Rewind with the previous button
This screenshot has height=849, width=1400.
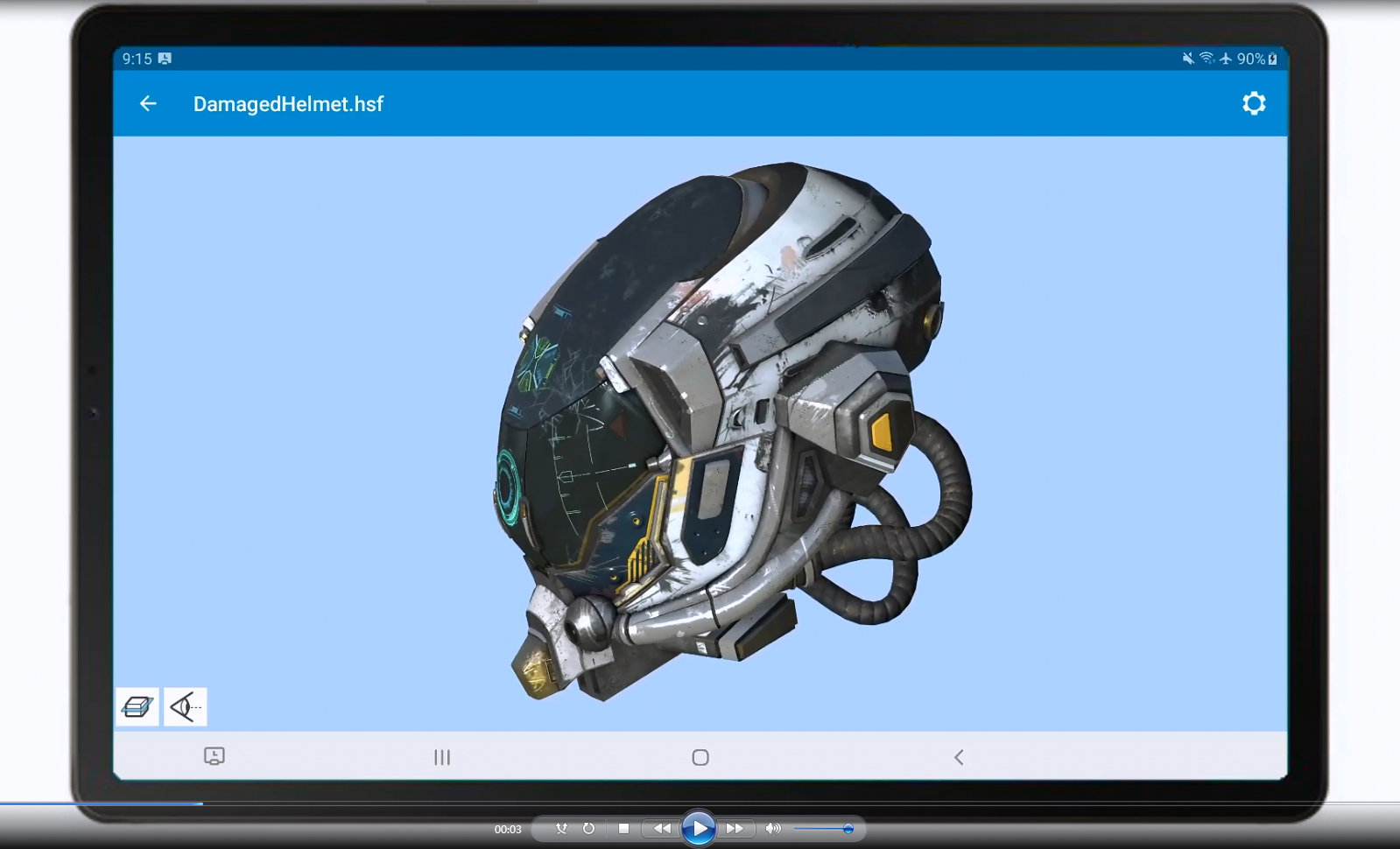[x=662, y=828]
